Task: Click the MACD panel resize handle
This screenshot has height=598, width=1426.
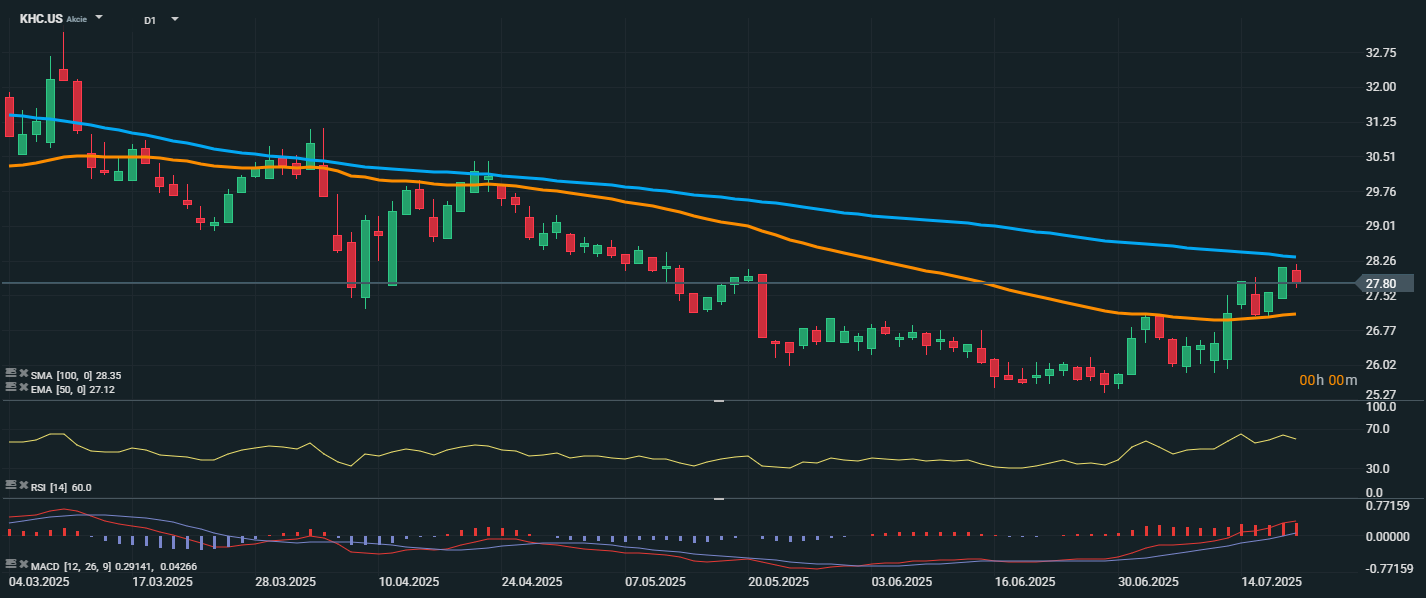Action: (718, 498)
